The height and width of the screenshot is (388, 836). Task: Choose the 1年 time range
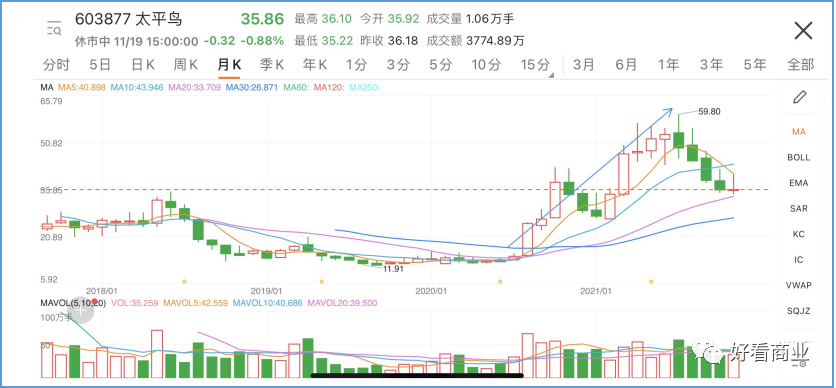point(669,65)
